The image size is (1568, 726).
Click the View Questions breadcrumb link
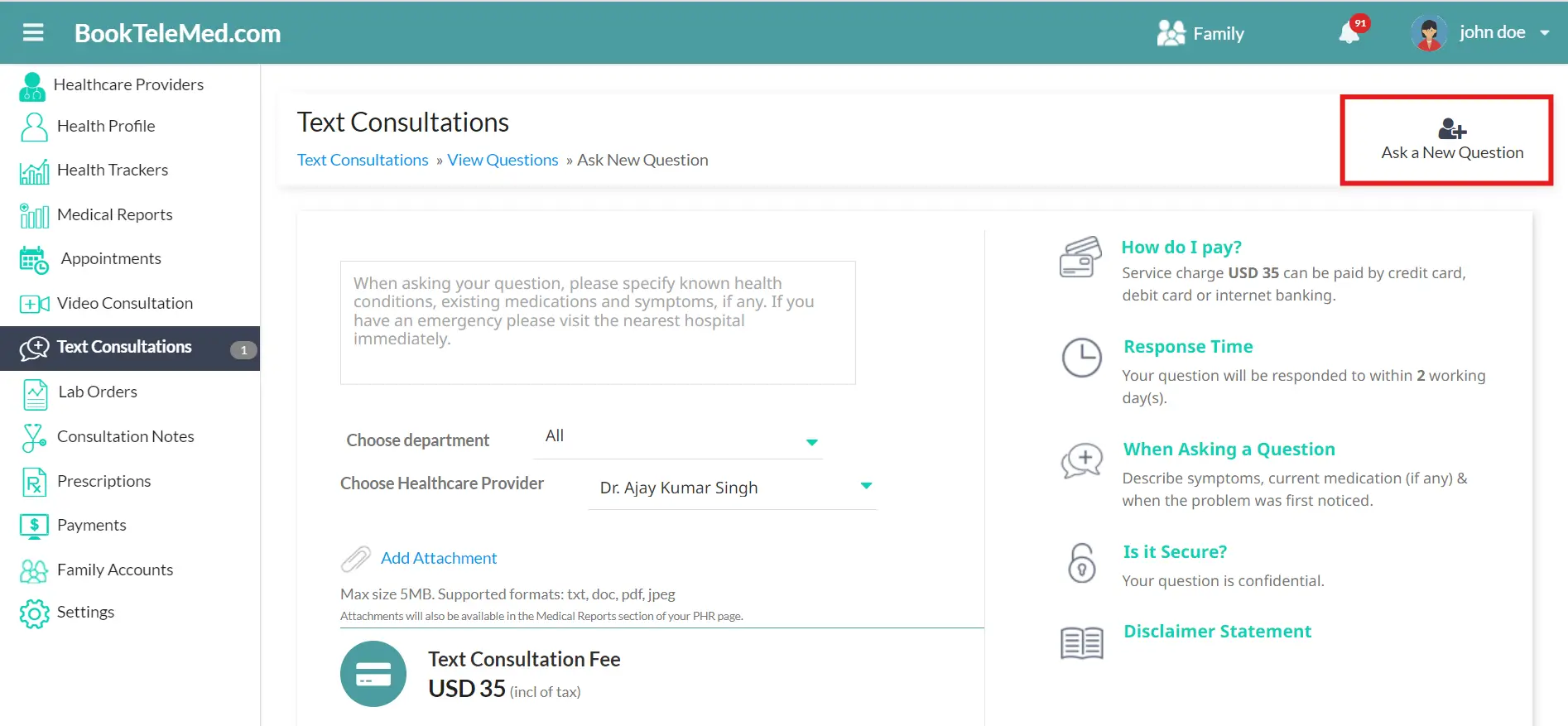tap(503, 161)
